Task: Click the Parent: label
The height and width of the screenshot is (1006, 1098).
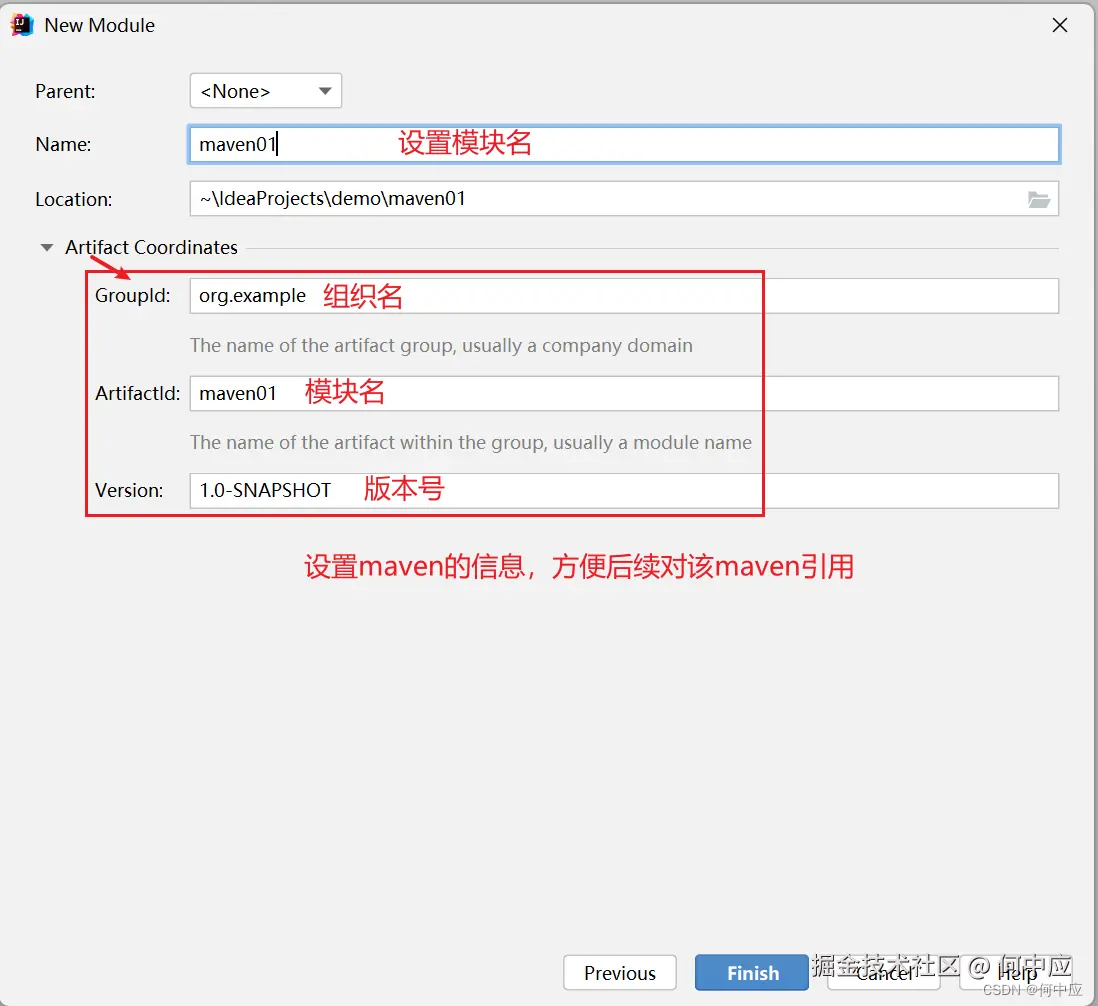Action: tap(65, 92)
